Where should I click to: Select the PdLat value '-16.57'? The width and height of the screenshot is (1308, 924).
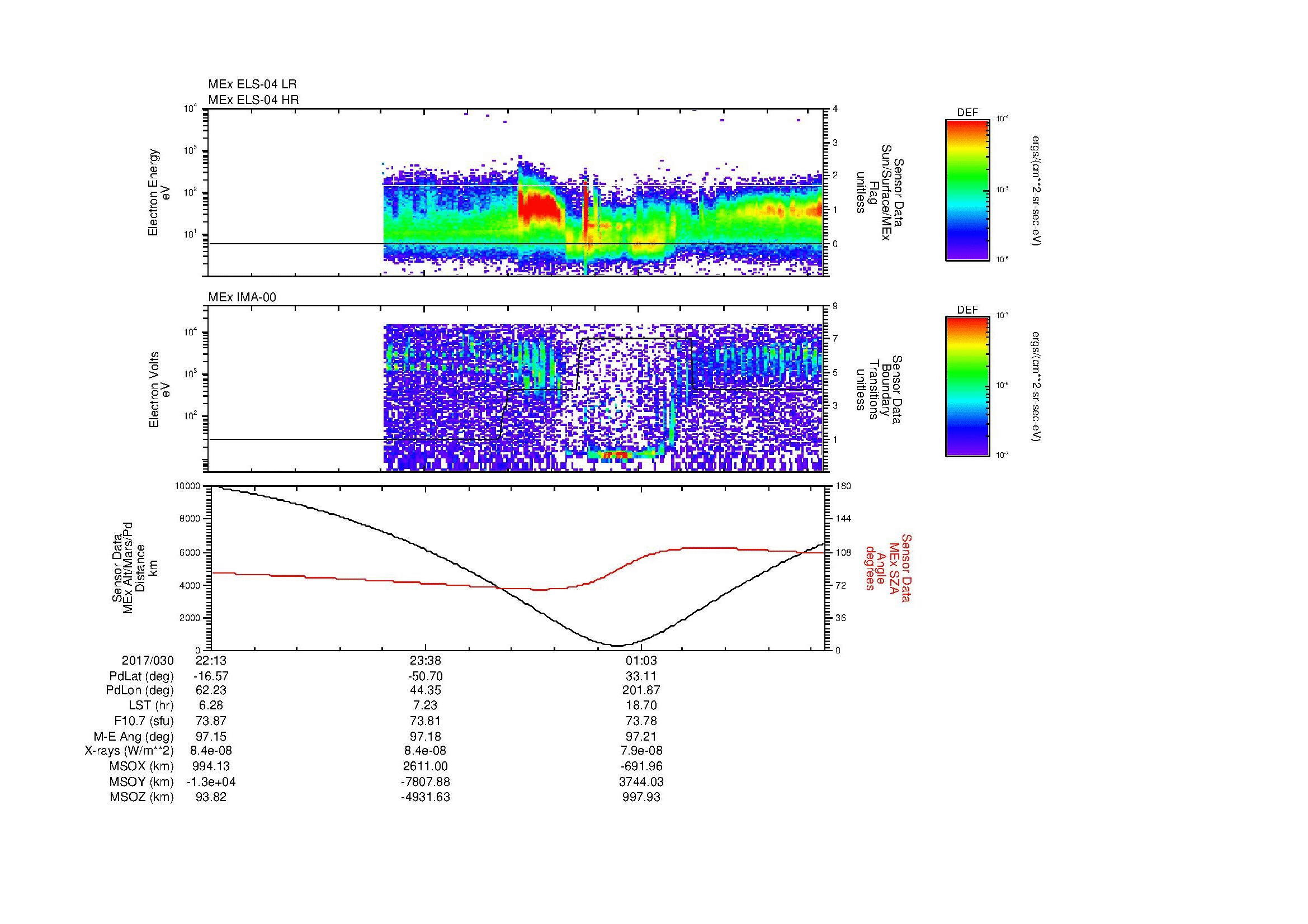[211, 676]
